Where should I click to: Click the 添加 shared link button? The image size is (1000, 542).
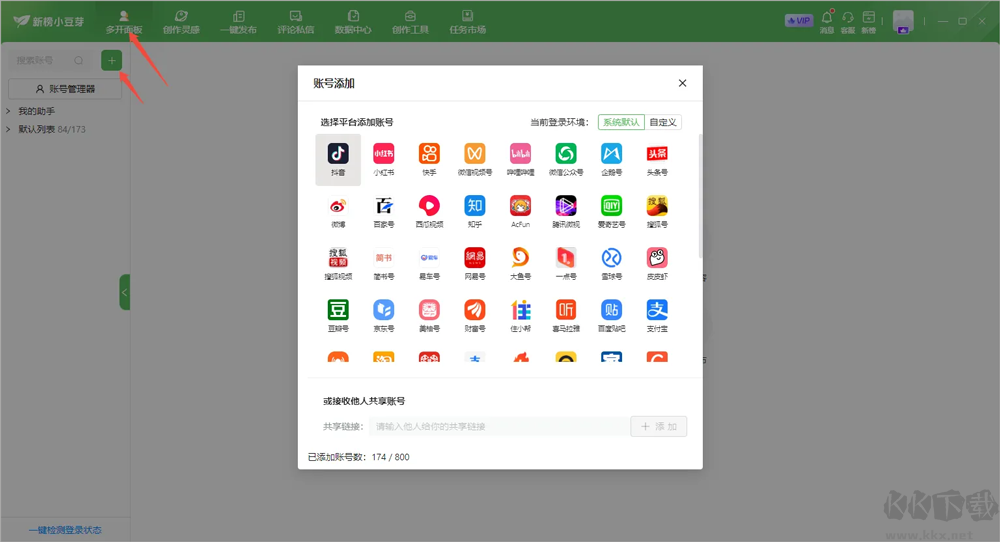pos(659,427)
